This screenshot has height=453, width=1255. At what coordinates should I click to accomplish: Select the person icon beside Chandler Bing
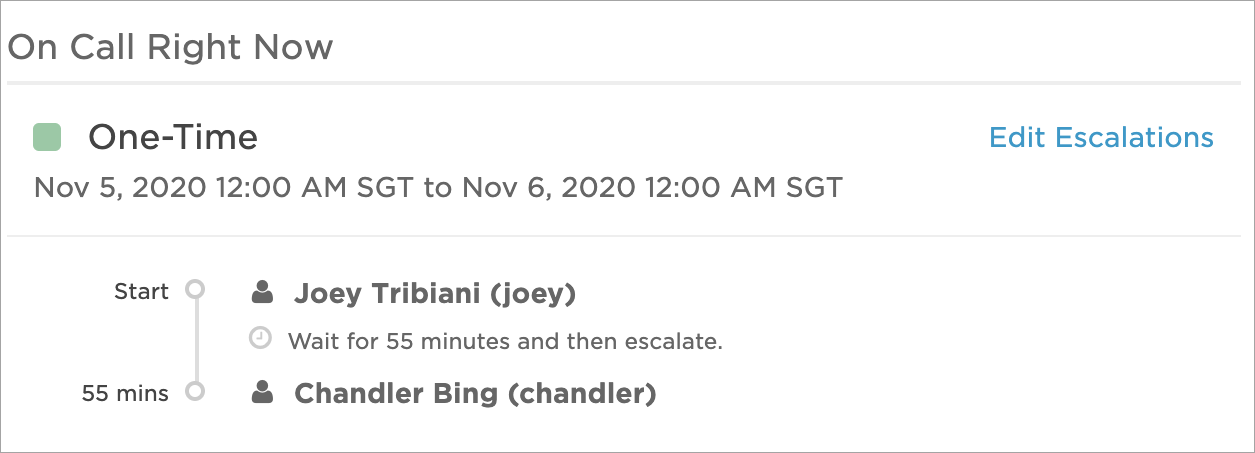click(x=262, y=392)
